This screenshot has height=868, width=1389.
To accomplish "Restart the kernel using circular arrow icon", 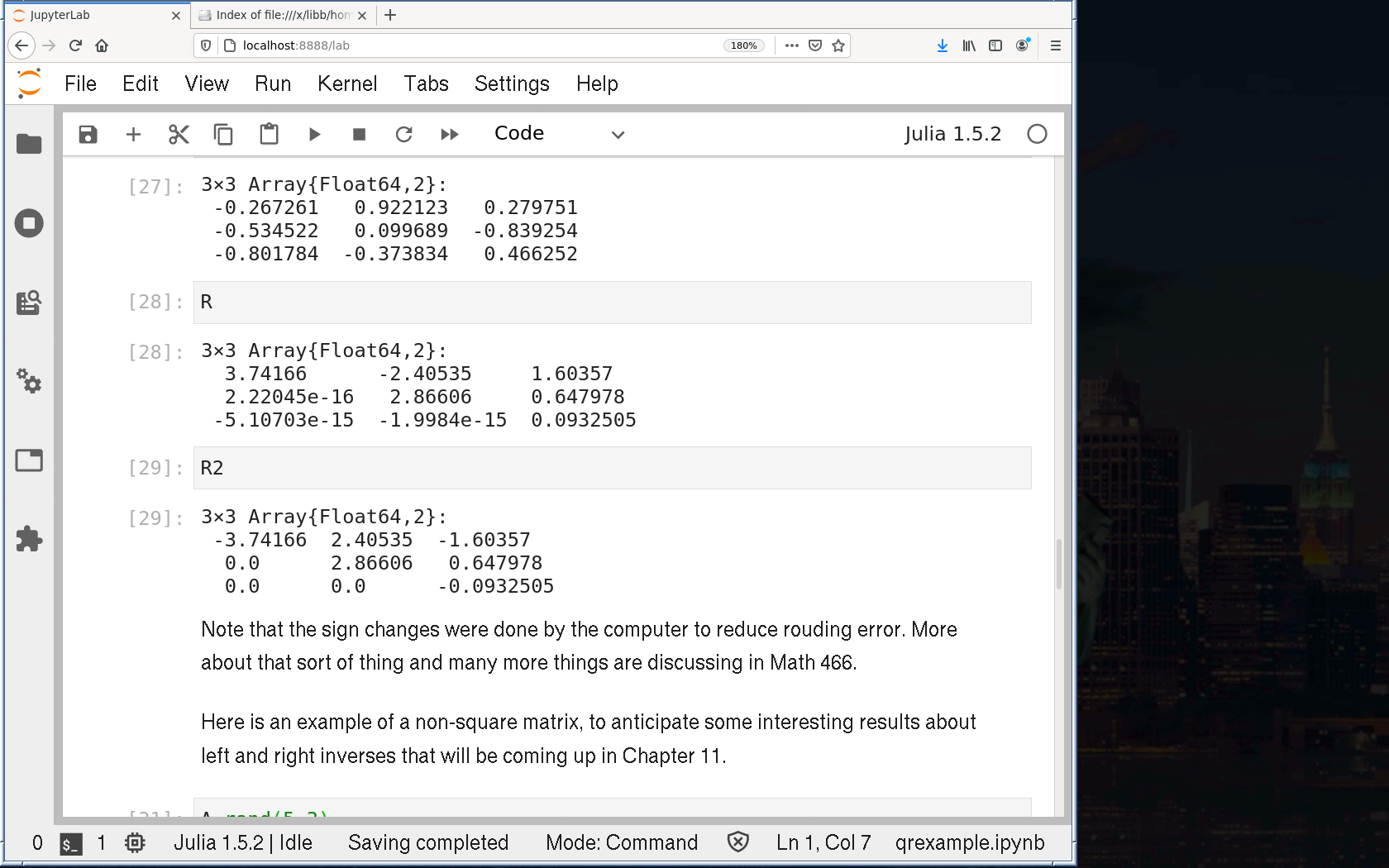I will pos(403,134).
